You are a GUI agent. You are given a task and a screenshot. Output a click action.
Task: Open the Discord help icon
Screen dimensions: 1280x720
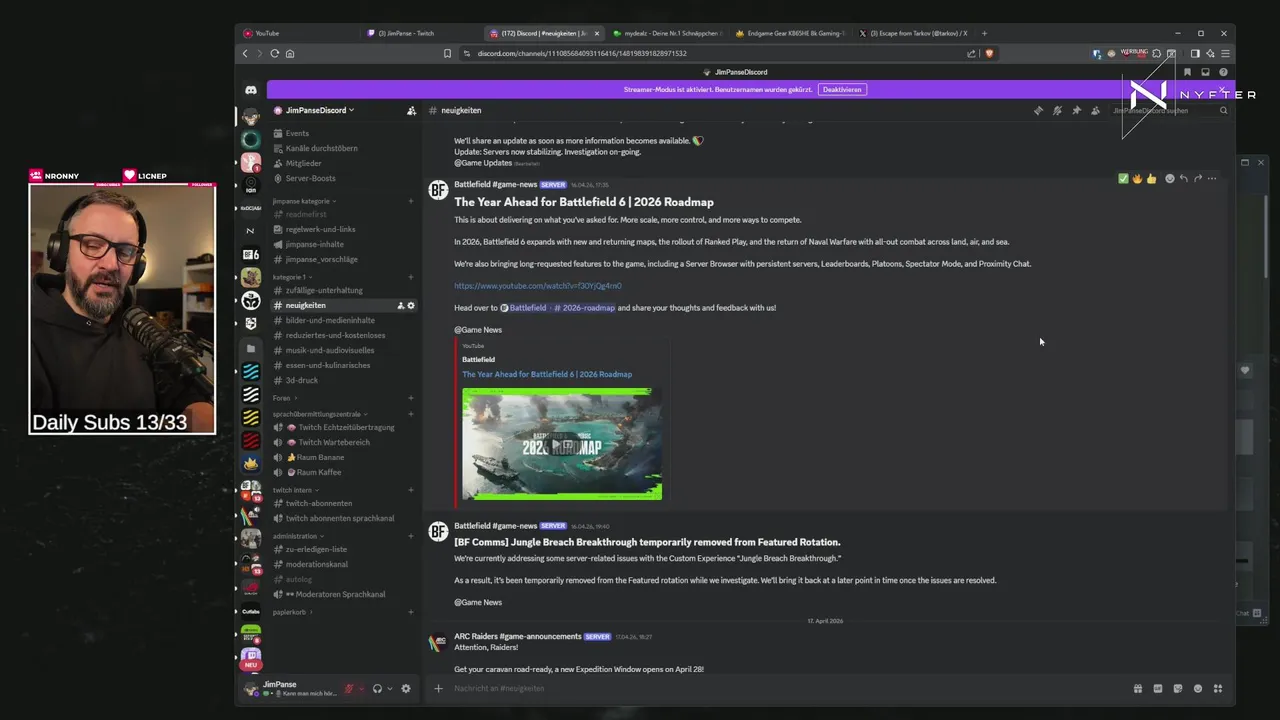click(x=1223, y=72)
